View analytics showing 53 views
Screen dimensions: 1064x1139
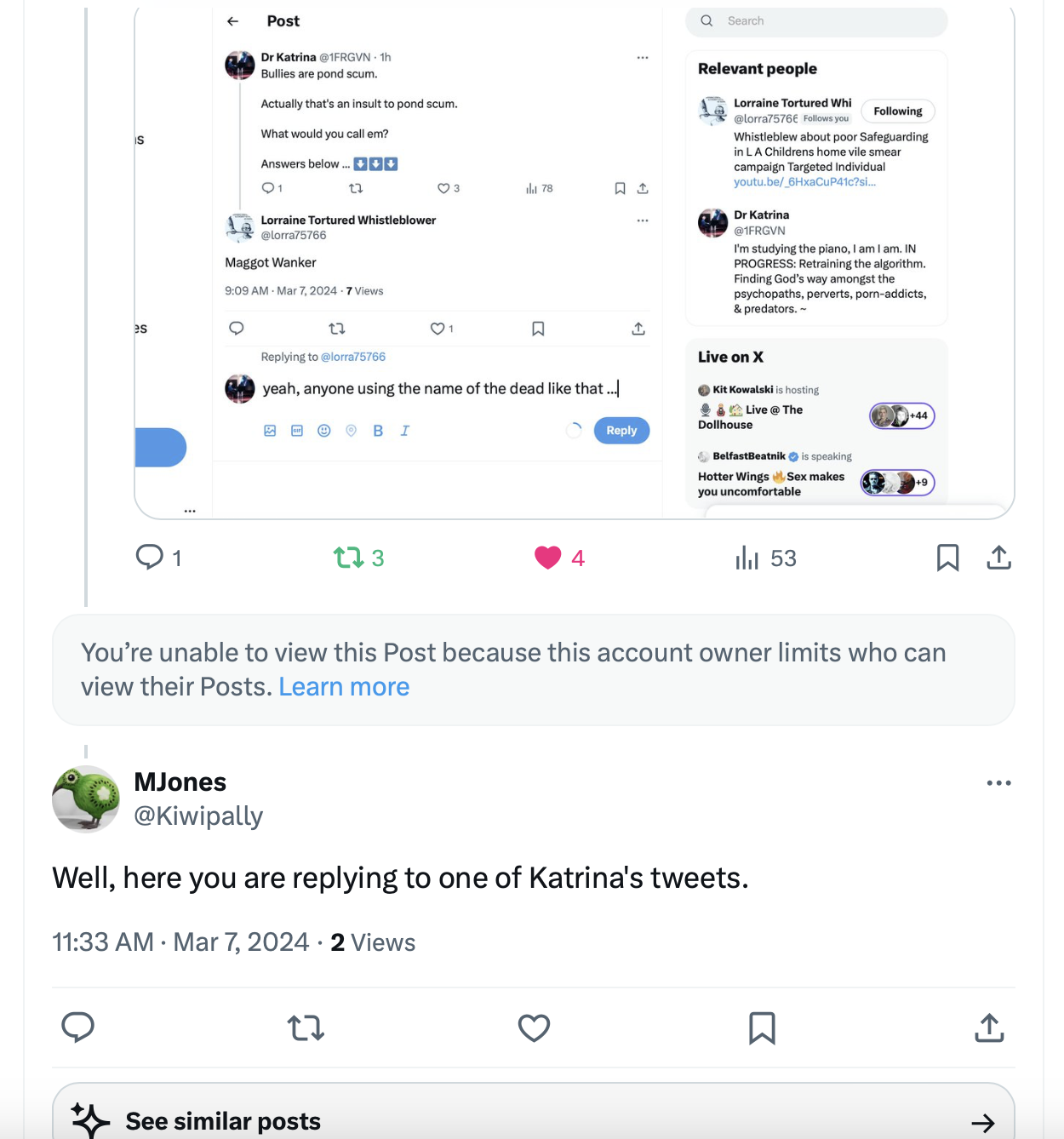pyautogui.click(x=766, y=558)
